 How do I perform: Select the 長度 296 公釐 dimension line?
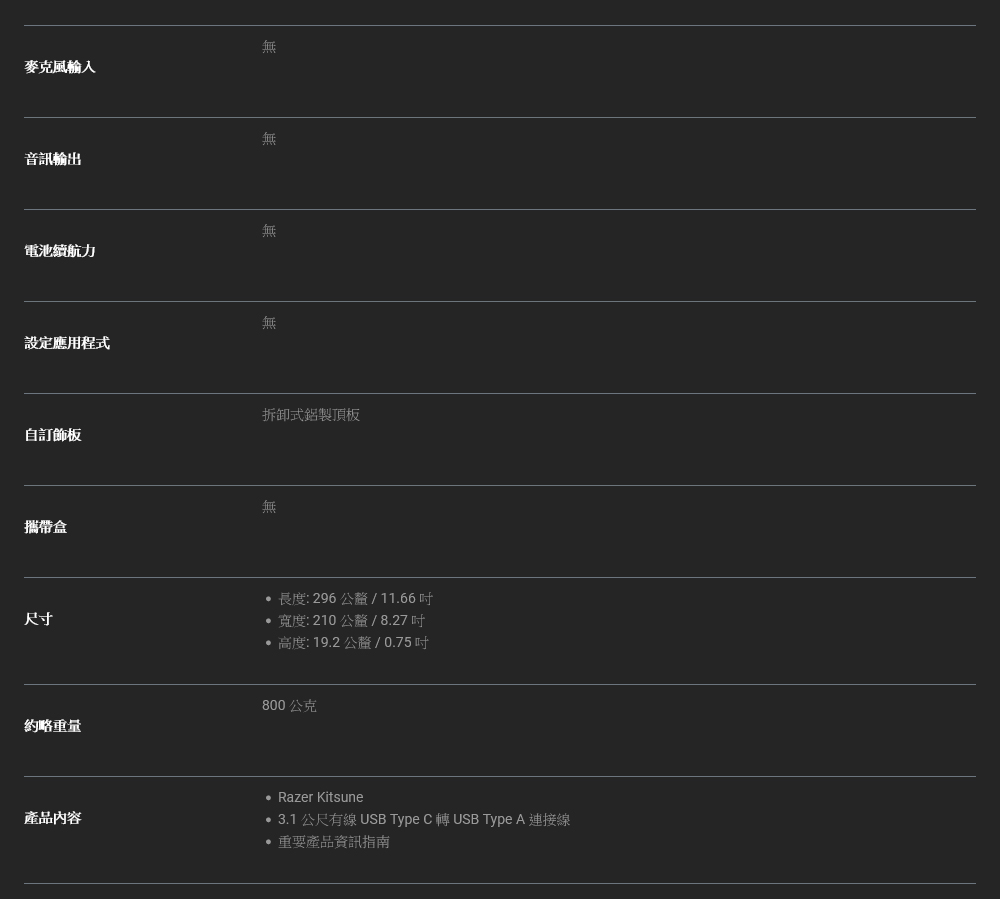point(355,599)
